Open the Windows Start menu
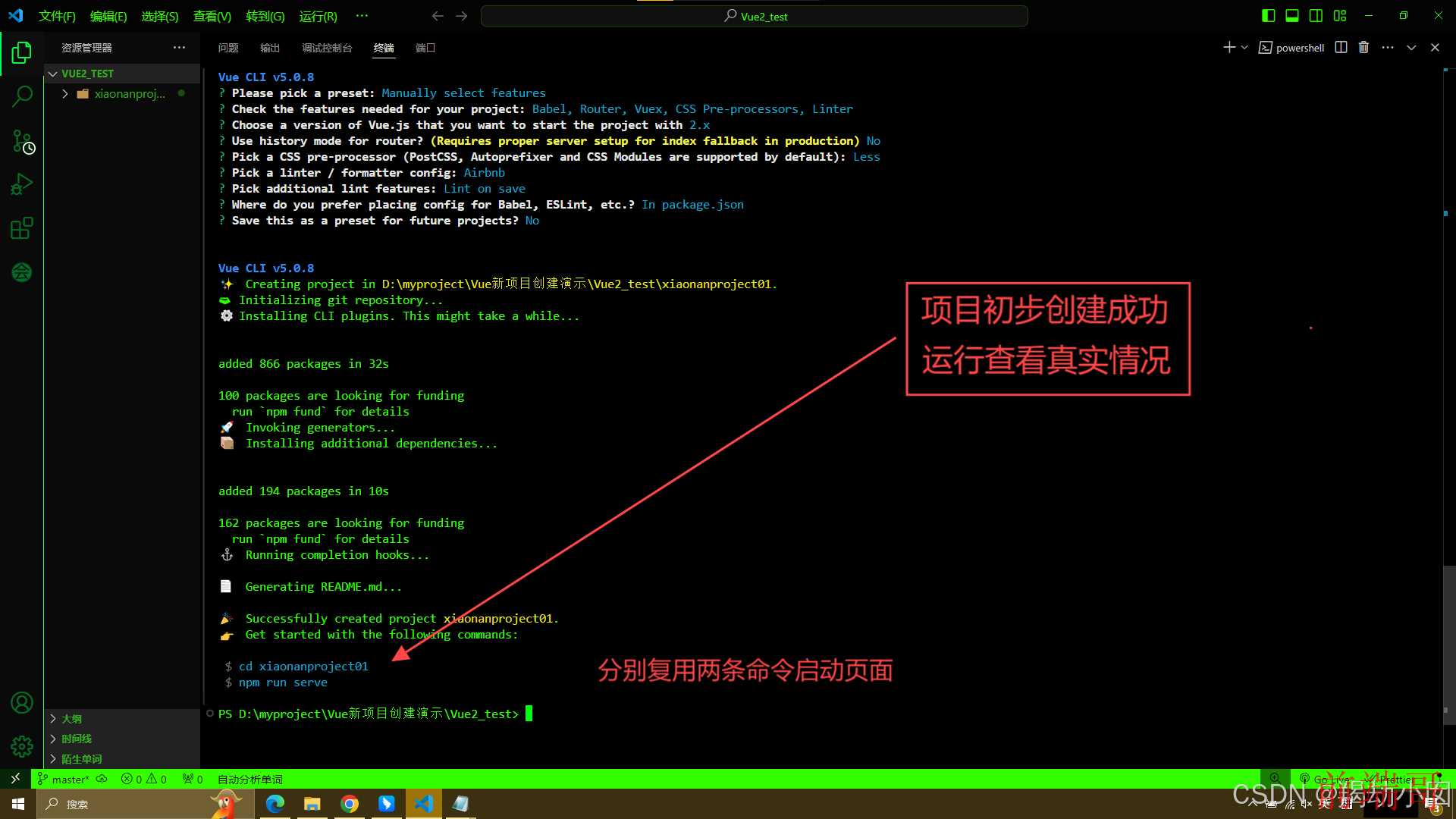Screen dimensions: 1456x819 pyautogui.click(x=18, y=804)
